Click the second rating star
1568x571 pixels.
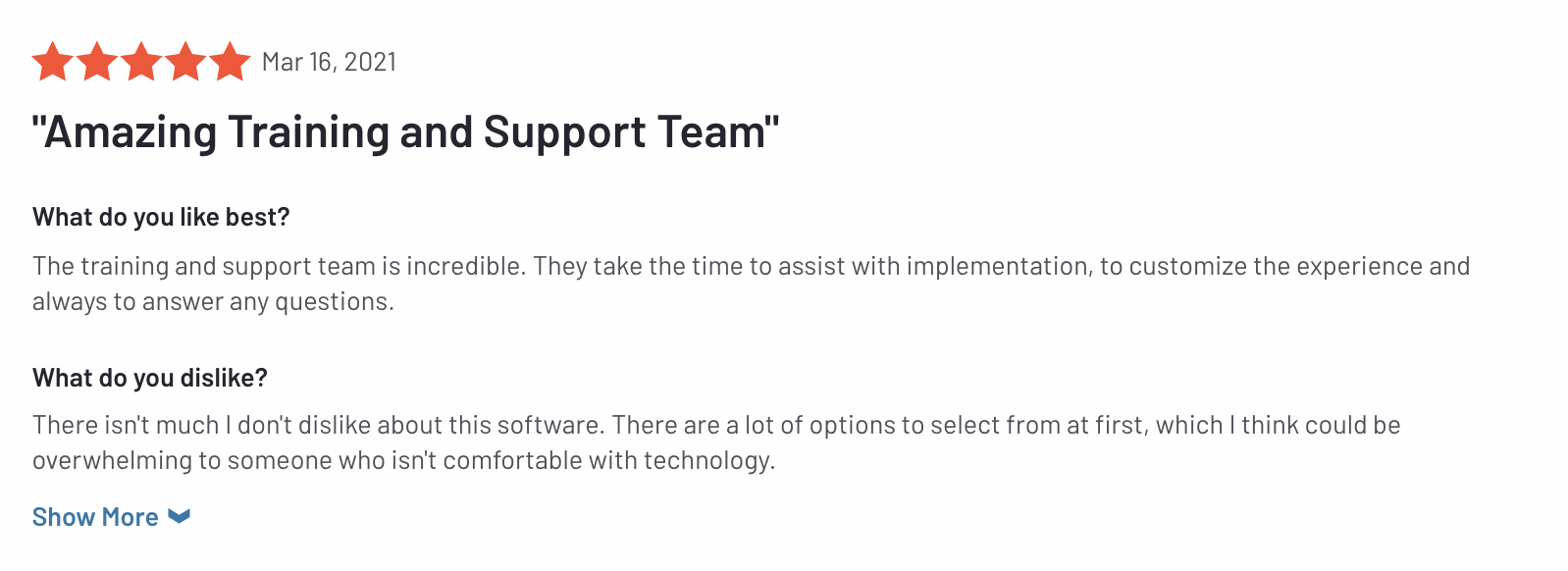coord(99,61)
